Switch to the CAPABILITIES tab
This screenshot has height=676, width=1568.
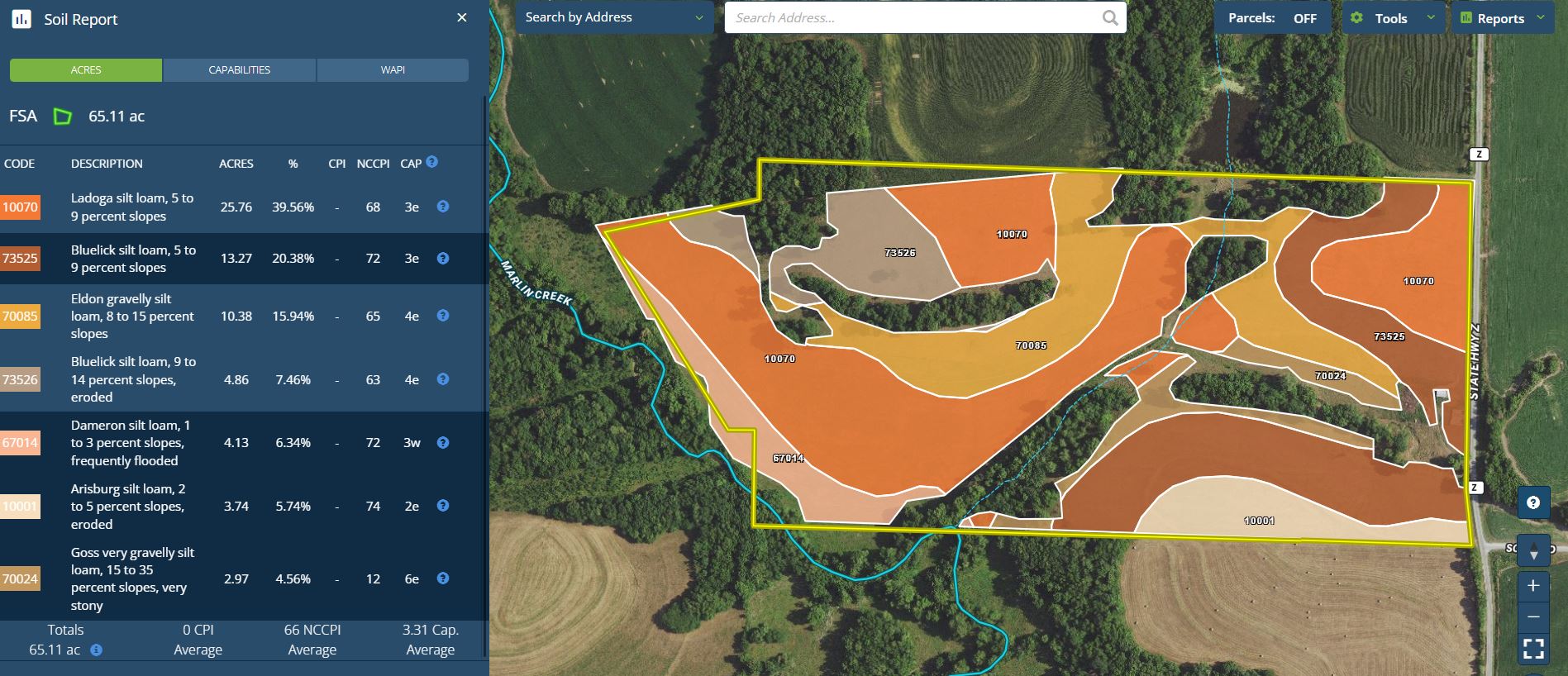pos(239,70)
